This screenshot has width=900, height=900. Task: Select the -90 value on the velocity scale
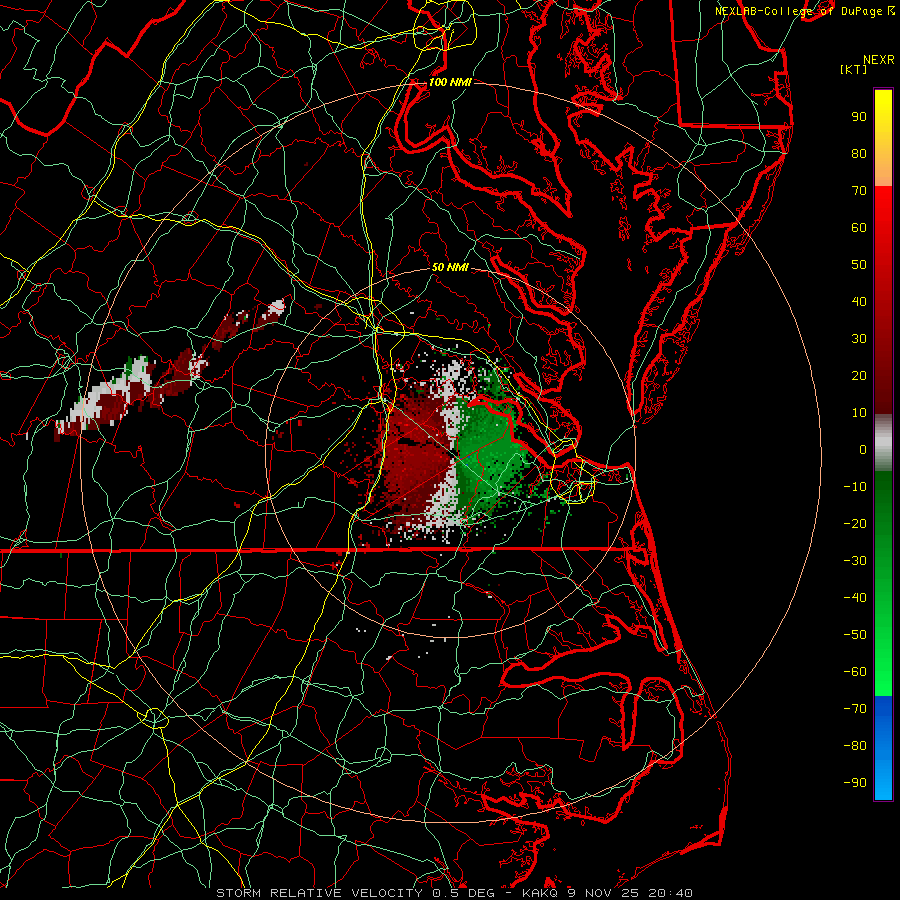[855, 783]
